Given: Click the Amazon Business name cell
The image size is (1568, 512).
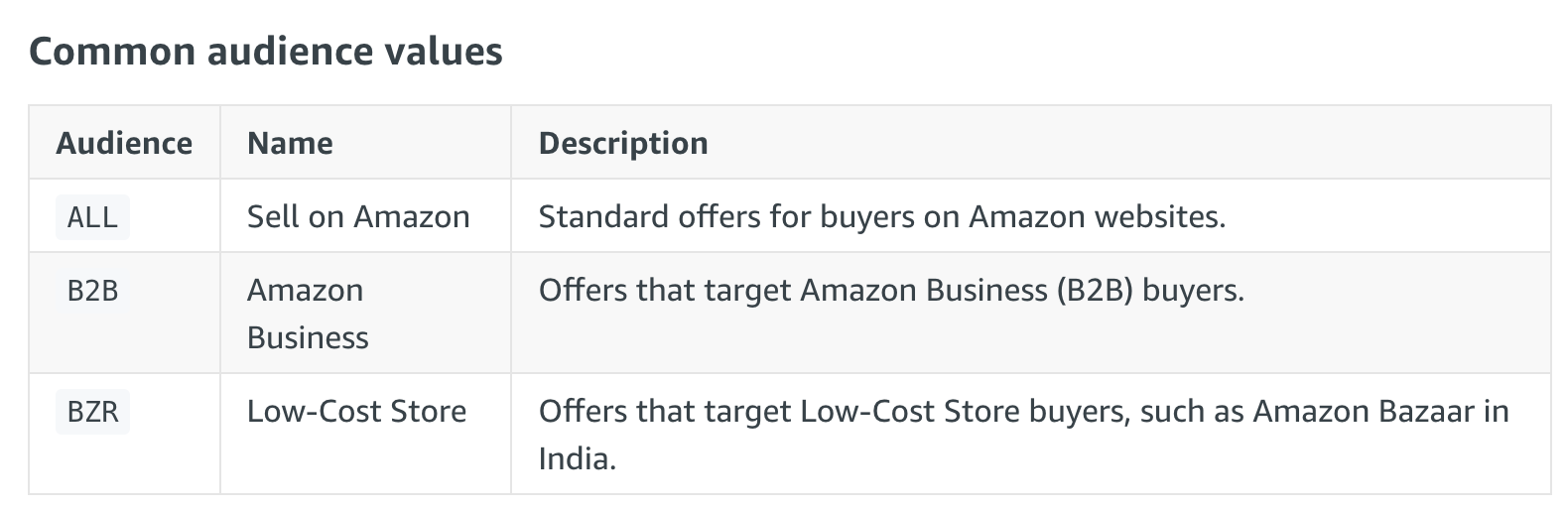Looking at the screenshot, I should (308, 314).
